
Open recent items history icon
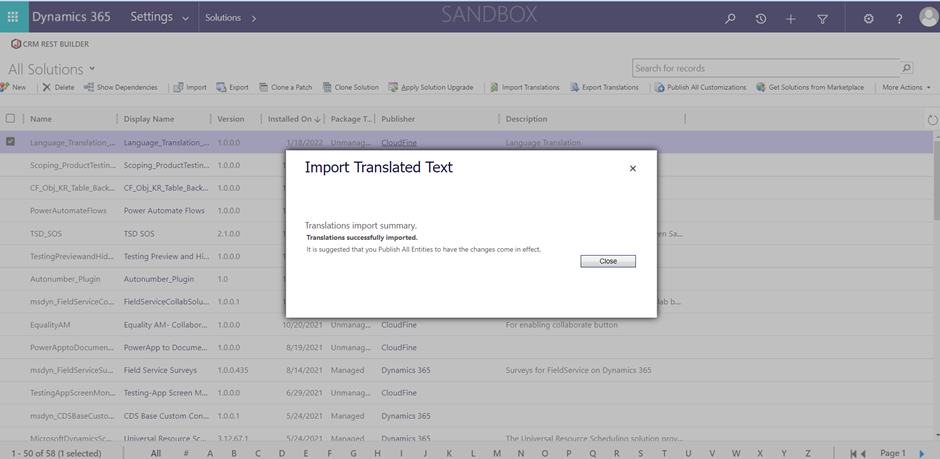pos(760,19)
